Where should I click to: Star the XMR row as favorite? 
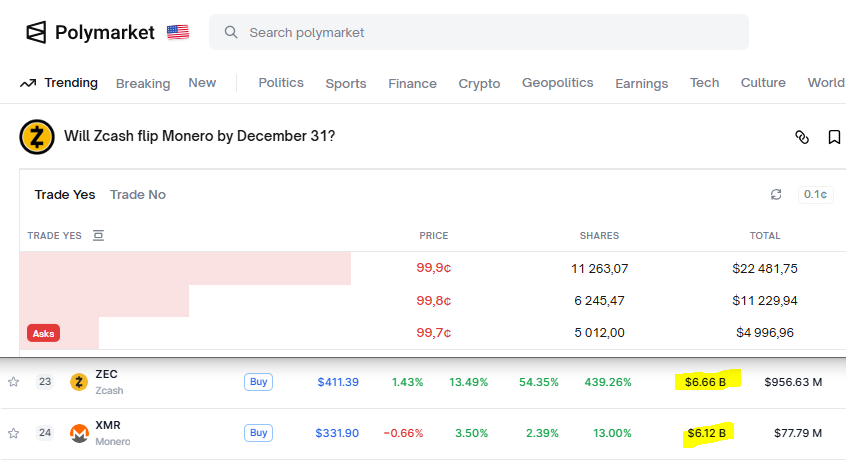[x=13, y=433]
